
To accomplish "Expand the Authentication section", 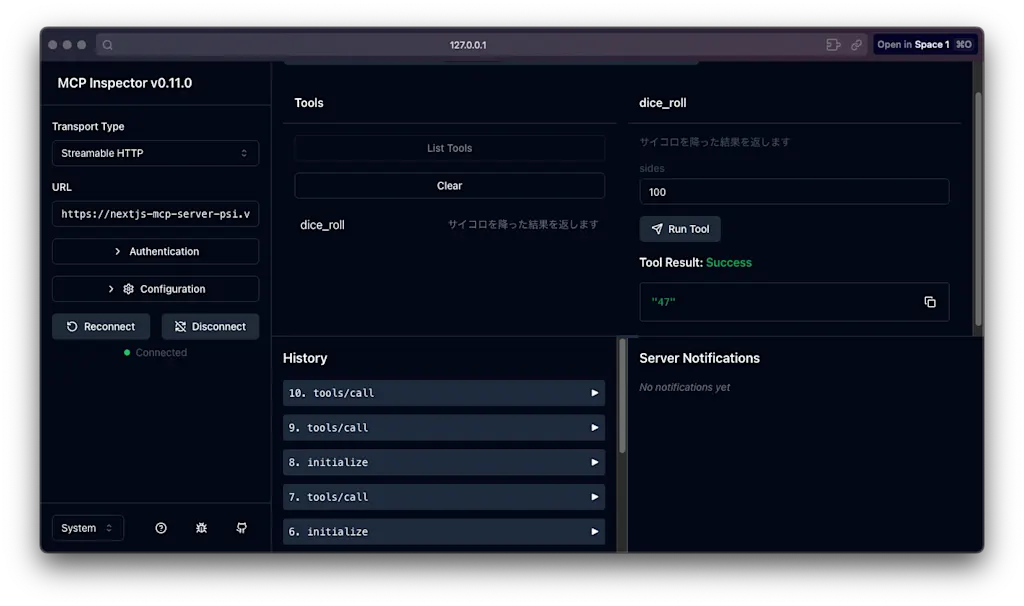I will point(155,251).
